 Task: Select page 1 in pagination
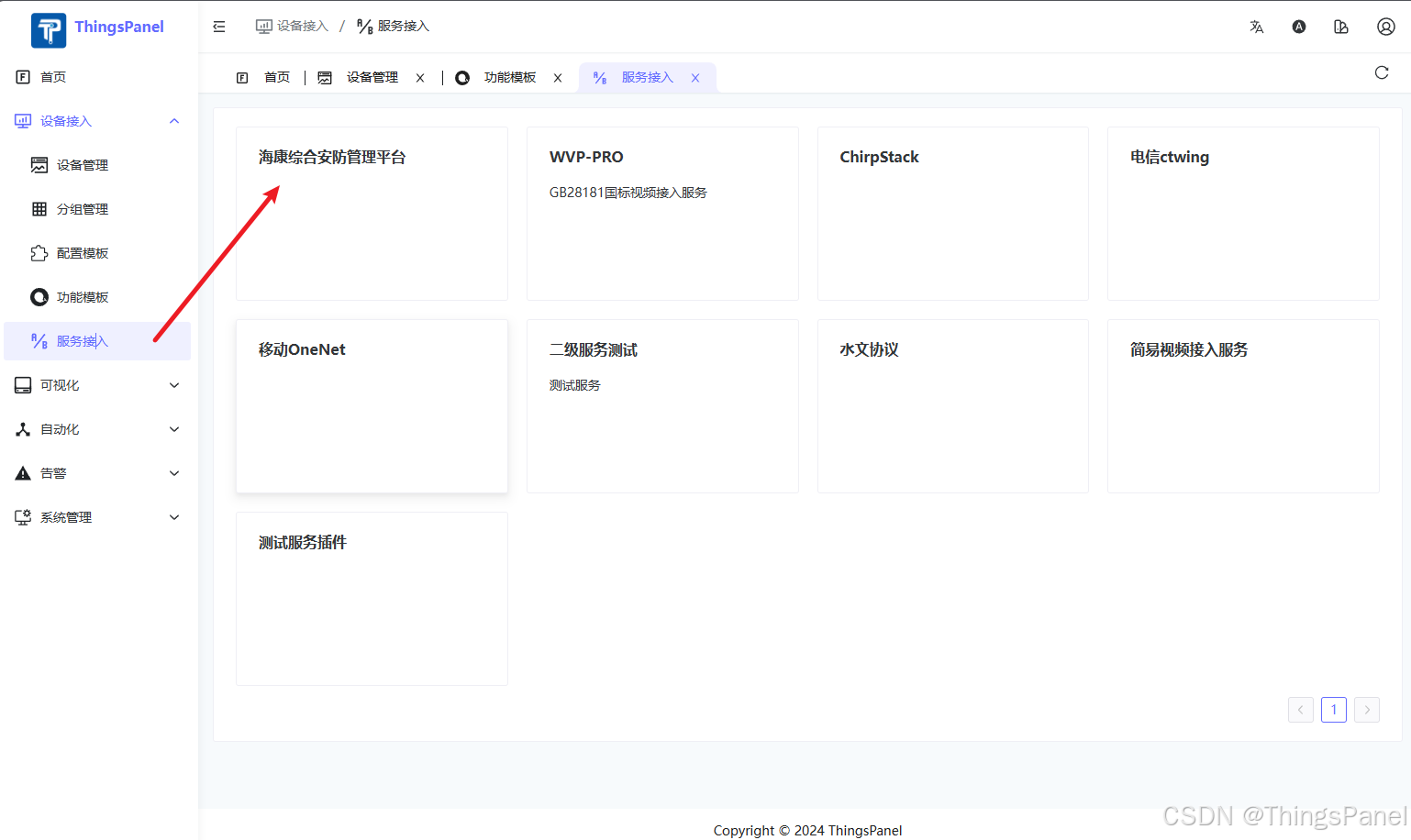(x=1334, y=710)
